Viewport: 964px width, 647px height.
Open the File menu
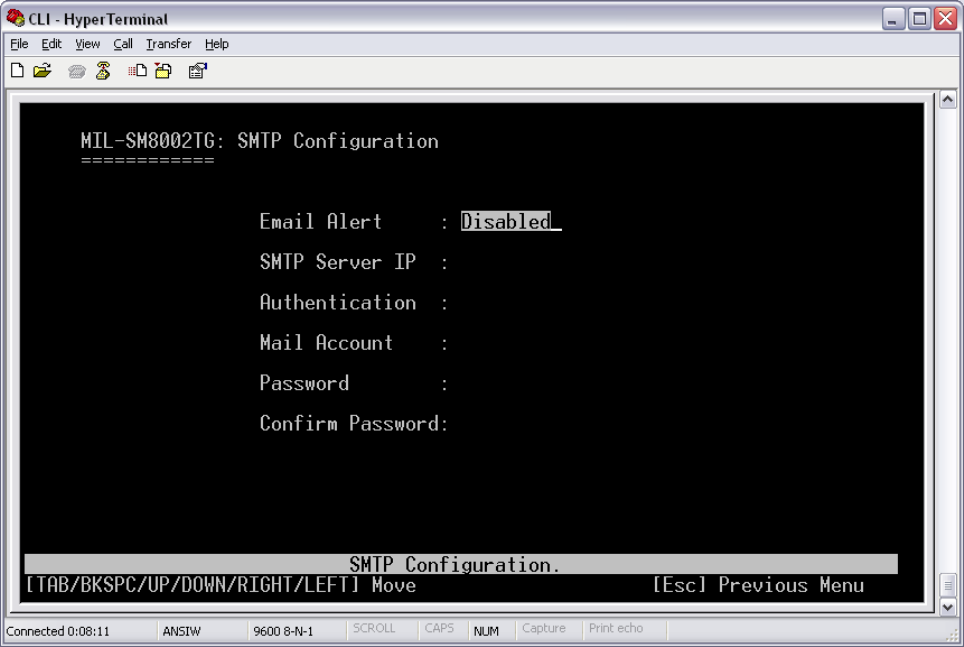(19, 44)
